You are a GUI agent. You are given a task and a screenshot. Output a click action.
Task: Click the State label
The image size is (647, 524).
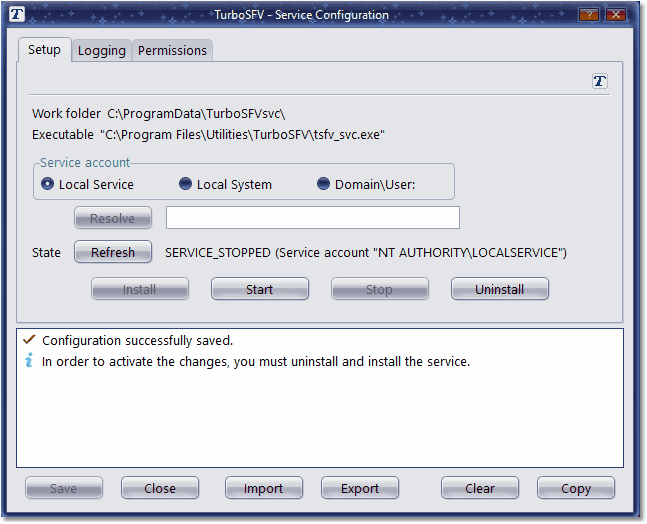tap(46, 252)
